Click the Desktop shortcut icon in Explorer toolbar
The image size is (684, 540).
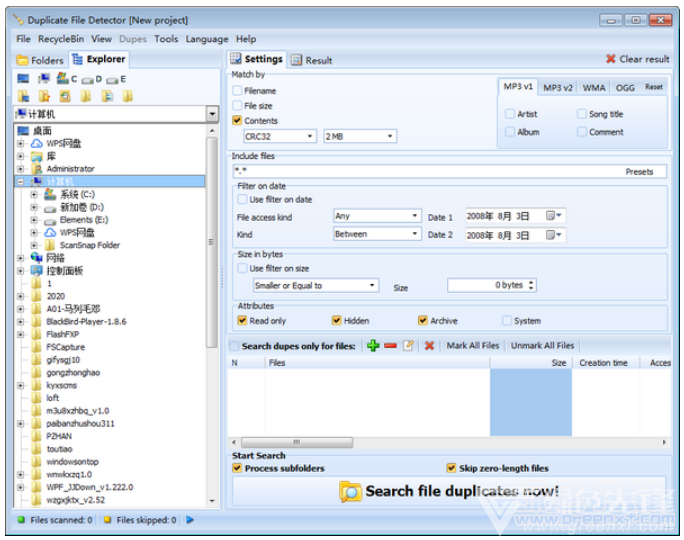(x=23, y=79)
